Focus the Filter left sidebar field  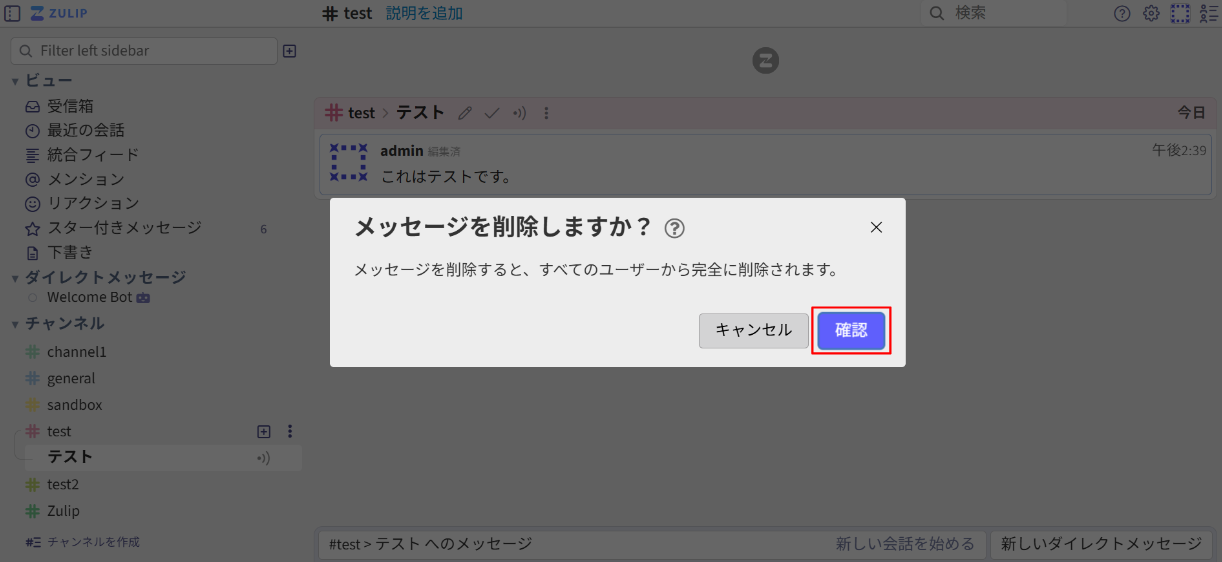pos(144,51)
